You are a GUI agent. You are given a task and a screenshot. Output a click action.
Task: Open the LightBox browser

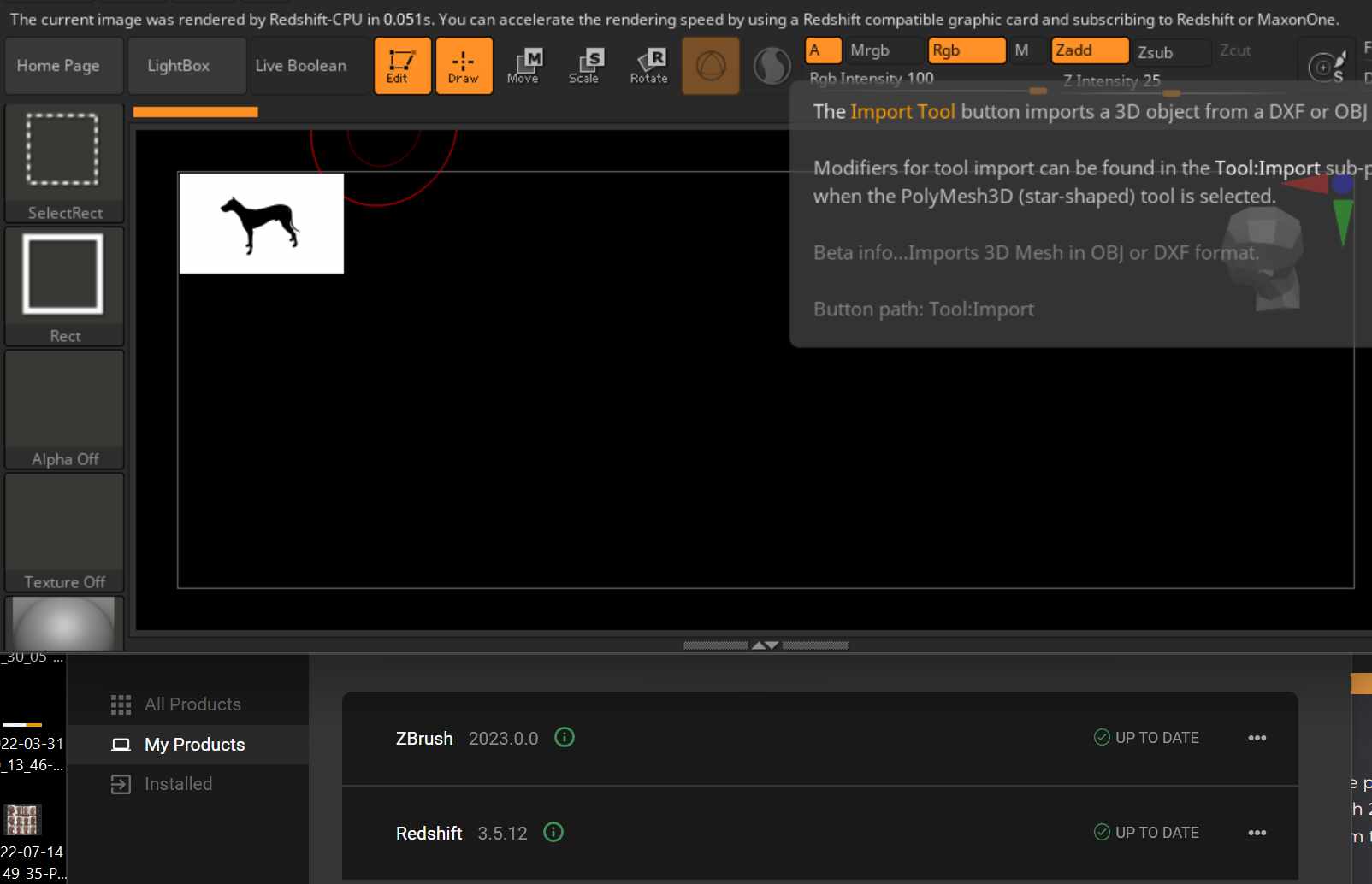tap(178, 66)
